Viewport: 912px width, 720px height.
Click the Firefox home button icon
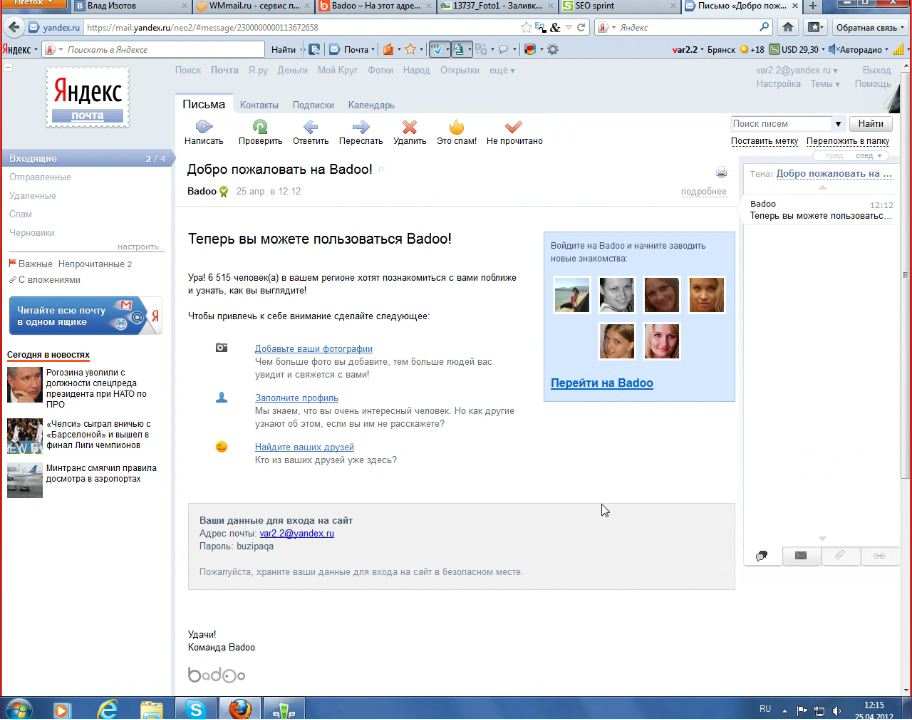click(x=788, y=27)
